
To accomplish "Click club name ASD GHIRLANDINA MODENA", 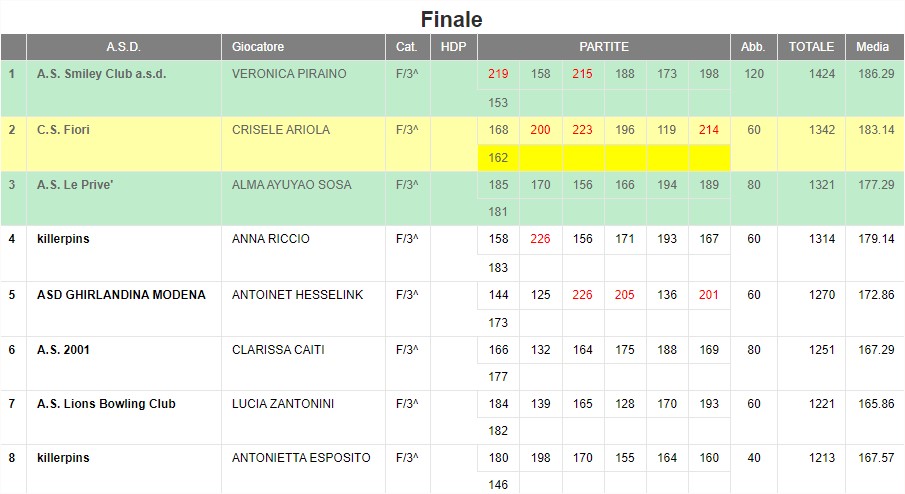I will 121,295.
